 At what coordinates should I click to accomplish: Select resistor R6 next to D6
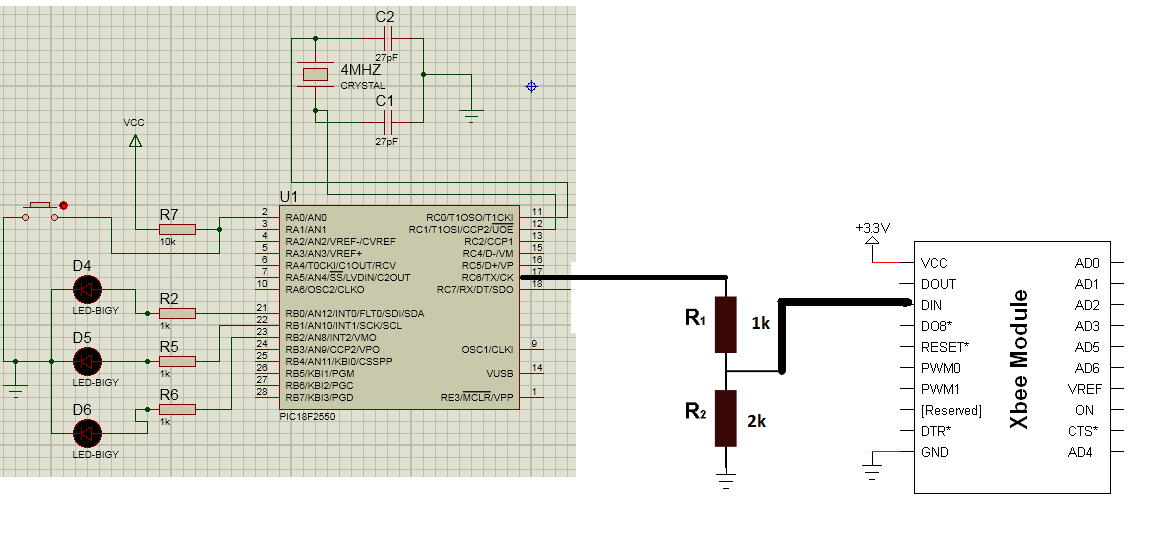(x=178, y=409)
